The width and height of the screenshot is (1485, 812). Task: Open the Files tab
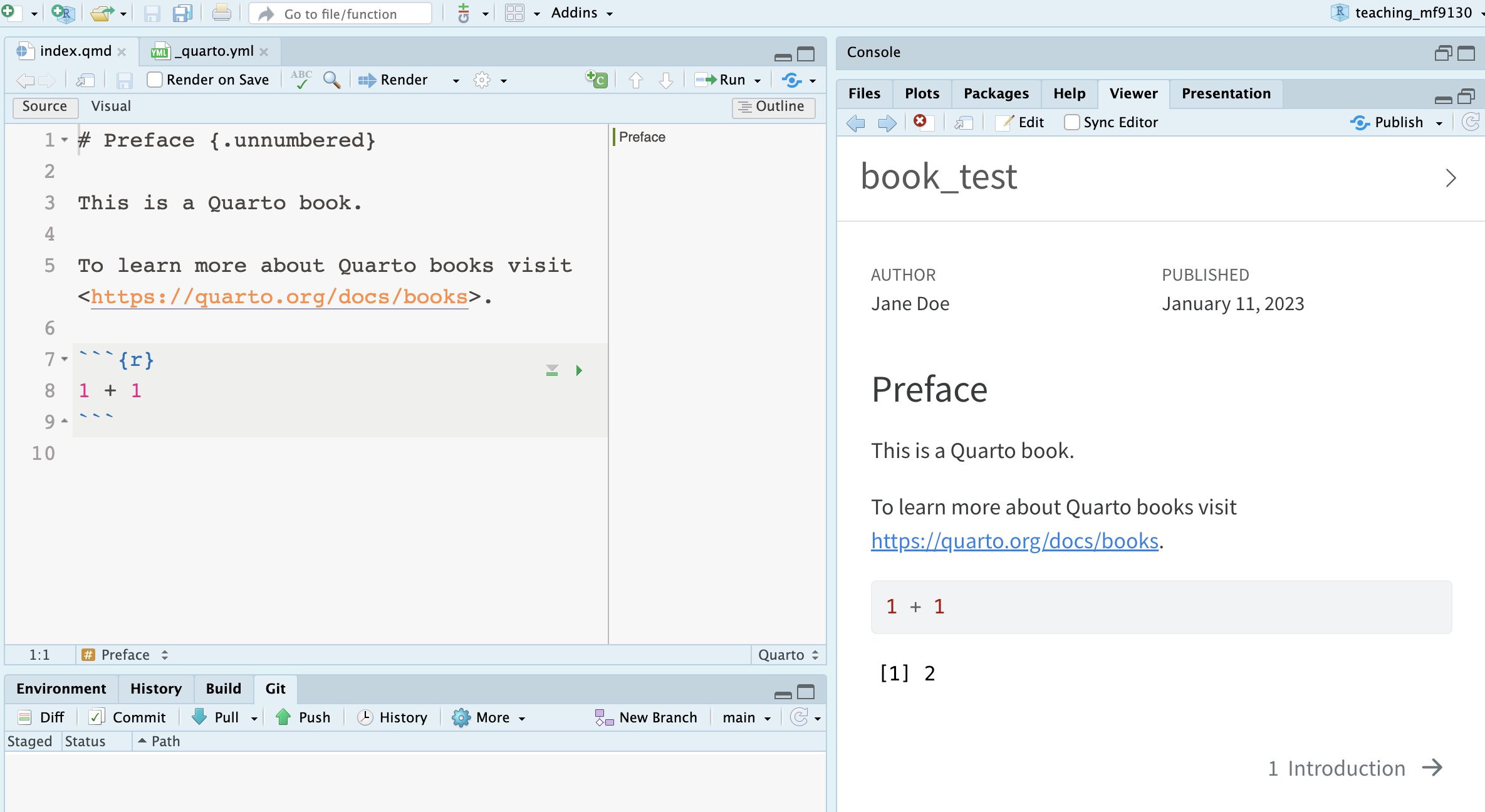point(864,93)
